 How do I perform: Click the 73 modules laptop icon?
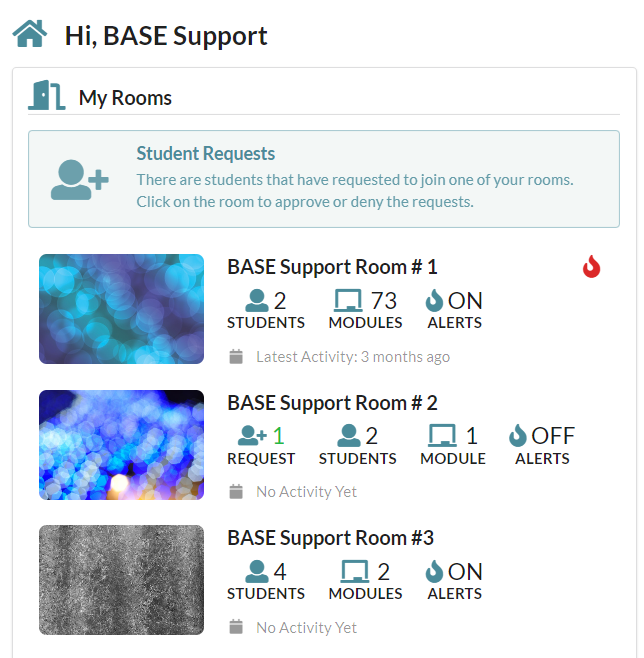[348, 300]
